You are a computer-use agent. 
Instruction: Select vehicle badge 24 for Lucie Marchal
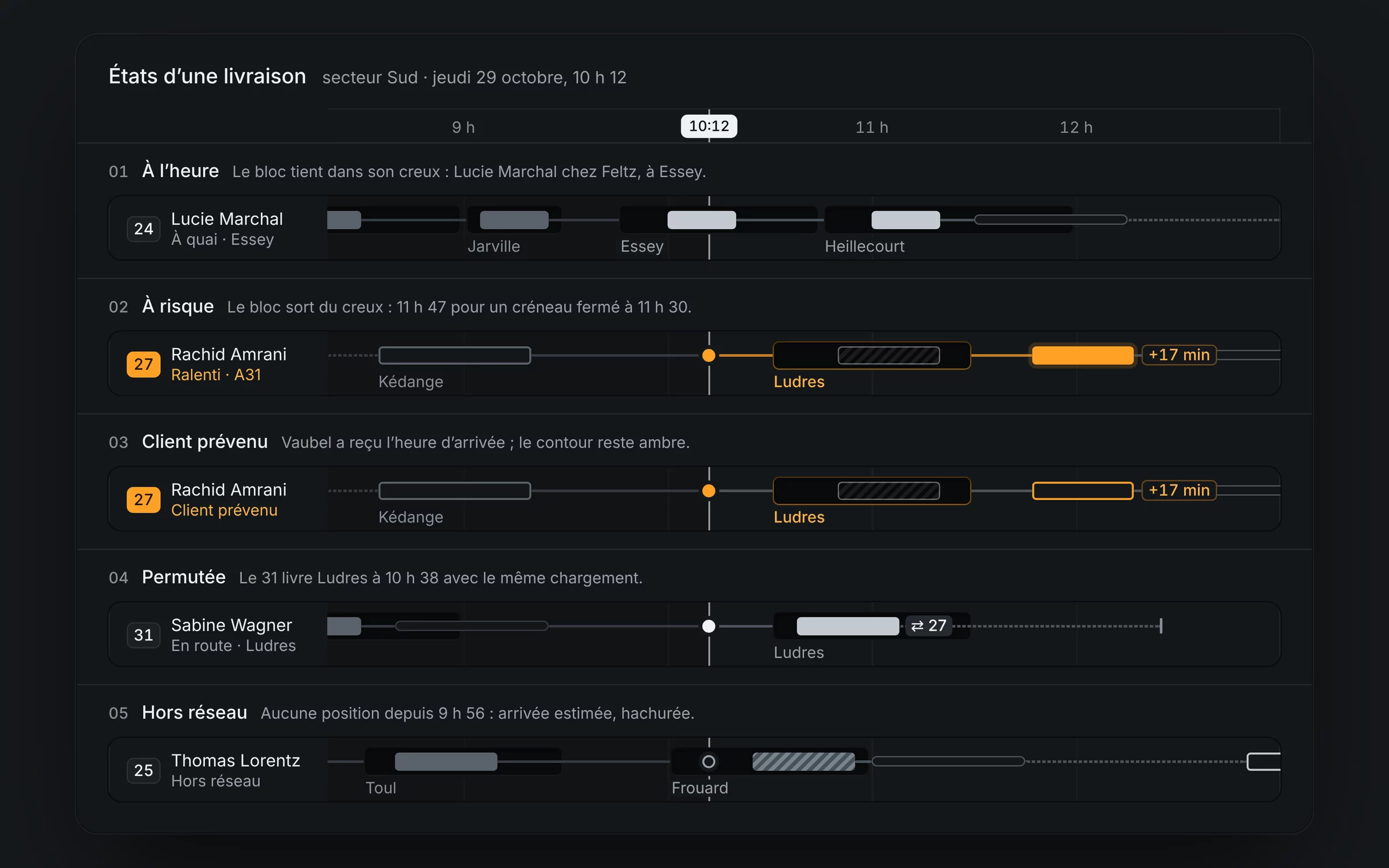144,229
